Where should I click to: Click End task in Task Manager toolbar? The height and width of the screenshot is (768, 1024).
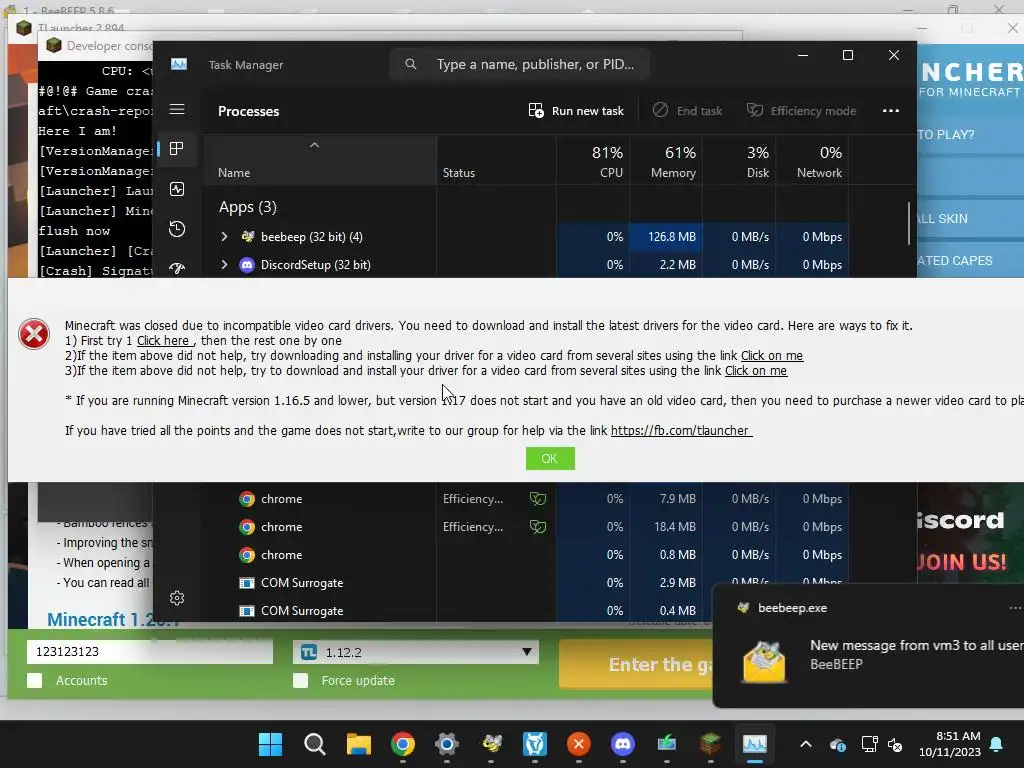[x=688, y=111]
